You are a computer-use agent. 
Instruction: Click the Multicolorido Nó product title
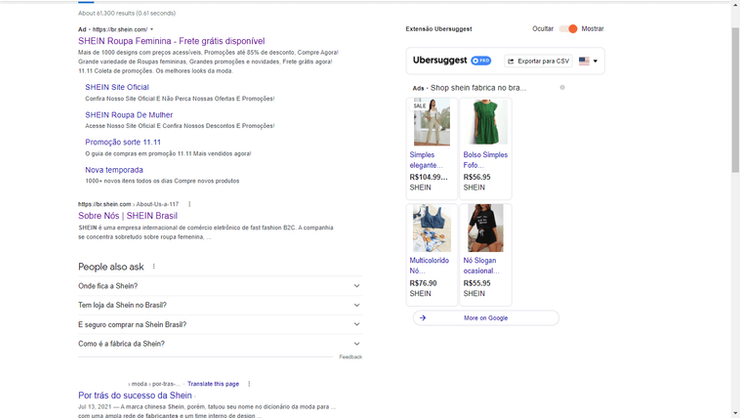pos(429,266)
